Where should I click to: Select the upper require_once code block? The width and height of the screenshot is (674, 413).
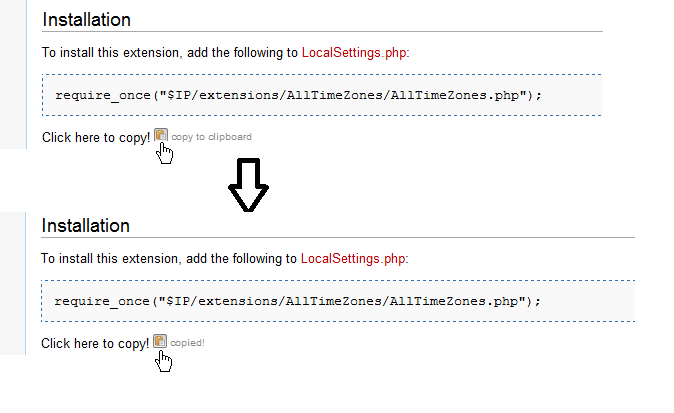(322, 95)
